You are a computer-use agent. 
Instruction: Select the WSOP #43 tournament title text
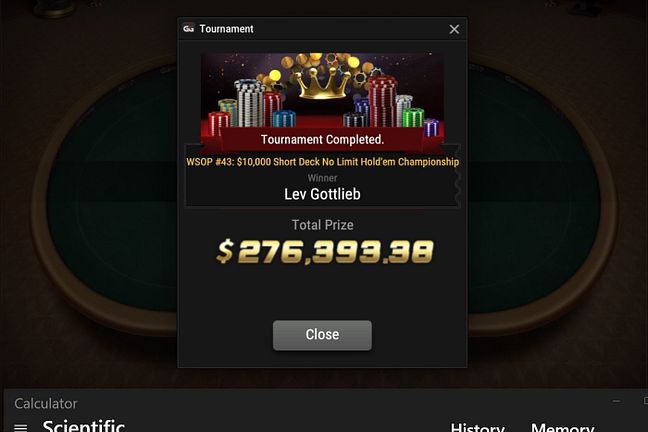pos(322,162)
